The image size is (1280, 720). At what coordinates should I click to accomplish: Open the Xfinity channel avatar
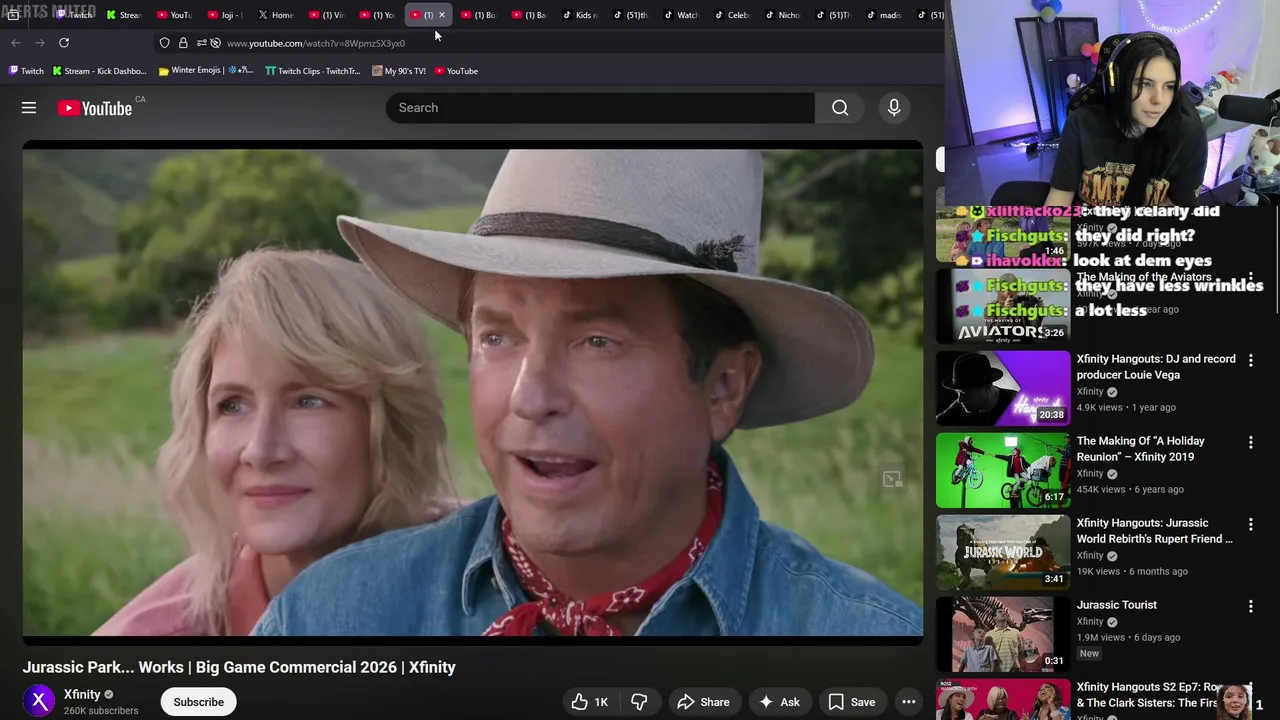point(39,701)
